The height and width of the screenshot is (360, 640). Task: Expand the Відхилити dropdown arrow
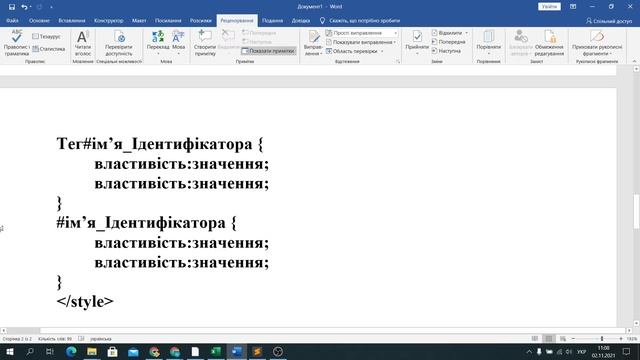point(467,33)
